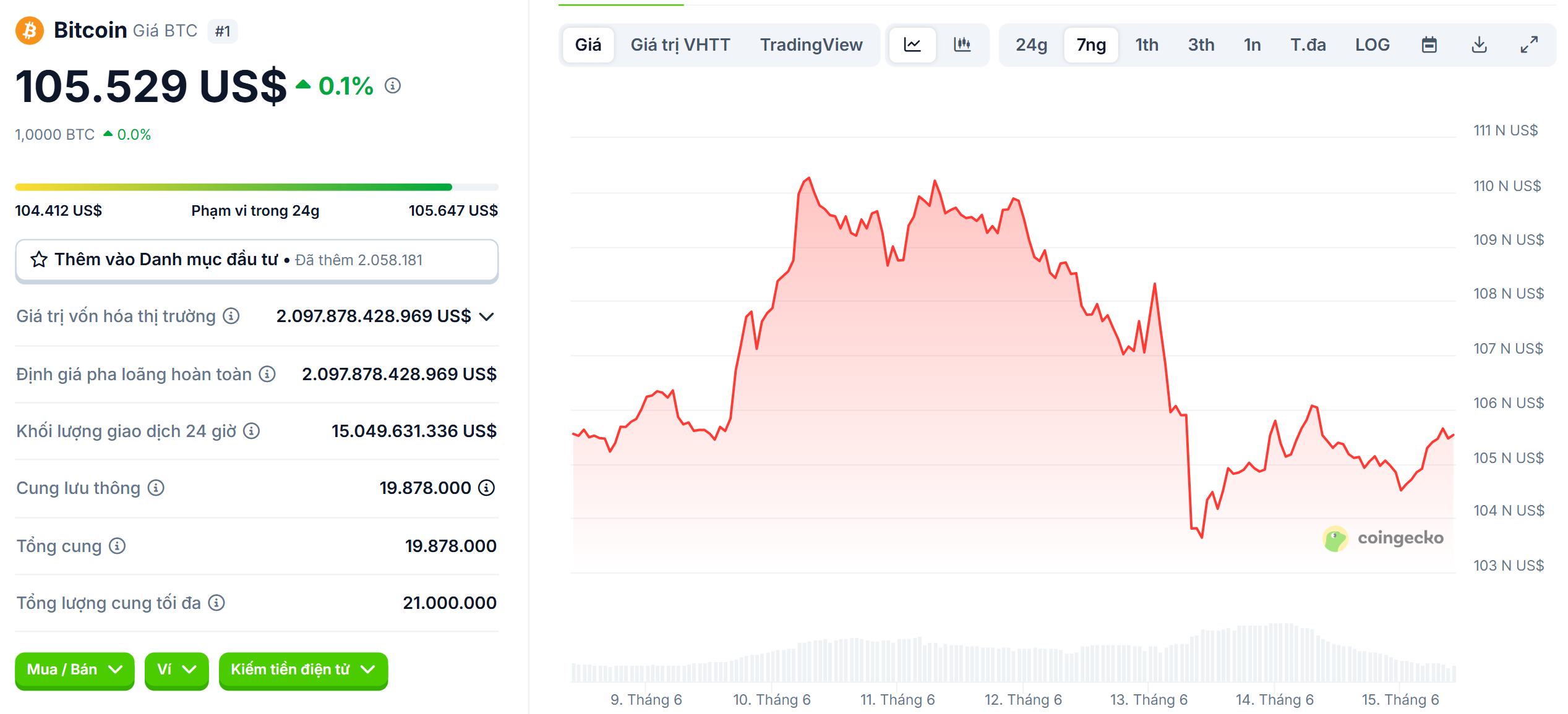
Task: Switch to Giá trị VHTT tab
Action: 680,45
